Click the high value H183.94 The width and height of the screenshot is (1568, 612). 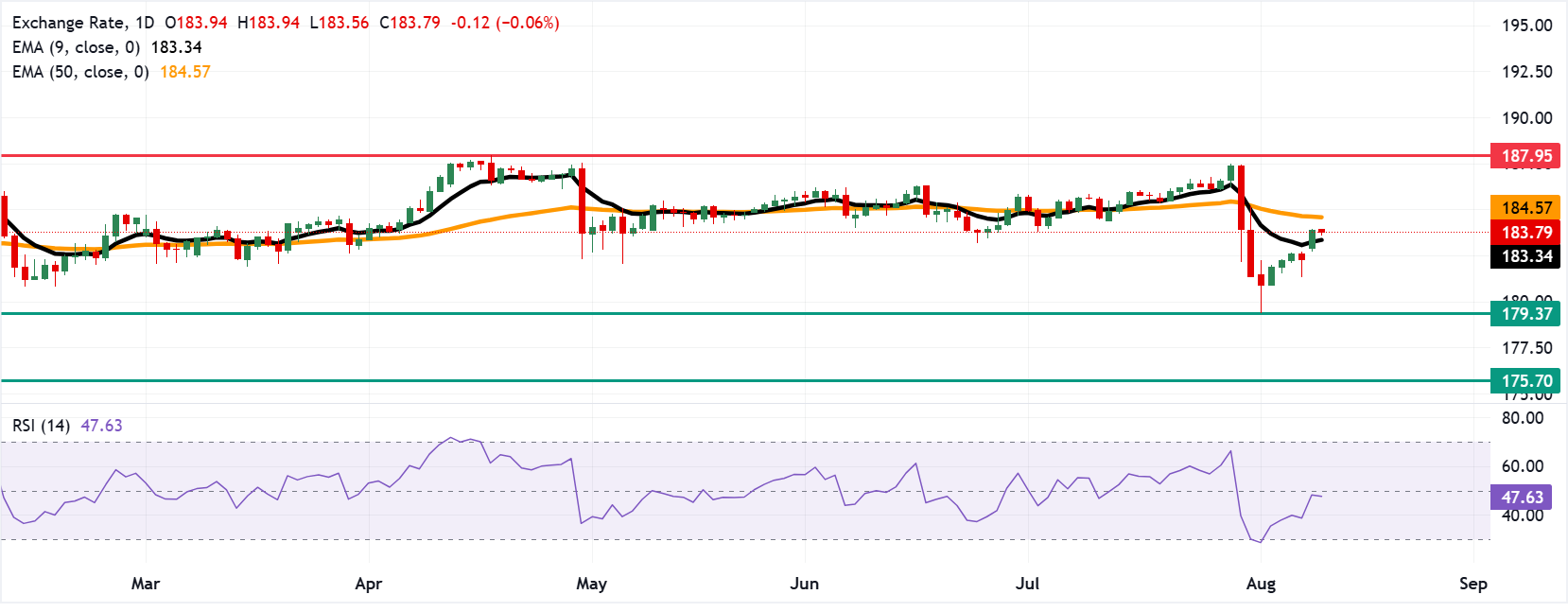(x=268, y=23)
